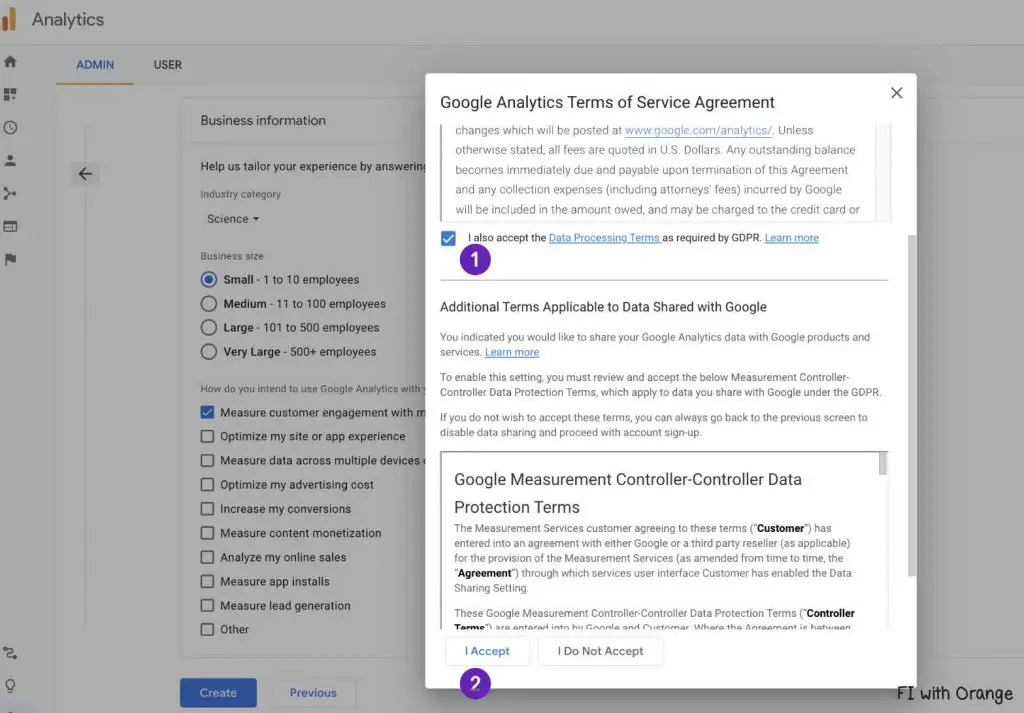The height and width of the screenshot is (713, 1024).
Task: Click the dialog's main vertical scrollbar
Action: (x=912, y=405)
